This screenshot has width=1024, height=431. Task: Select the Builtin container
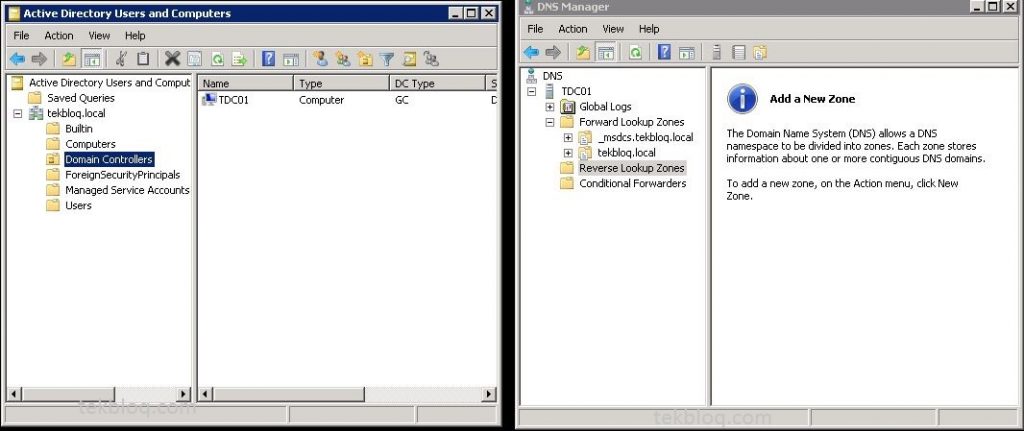(79, 129)
